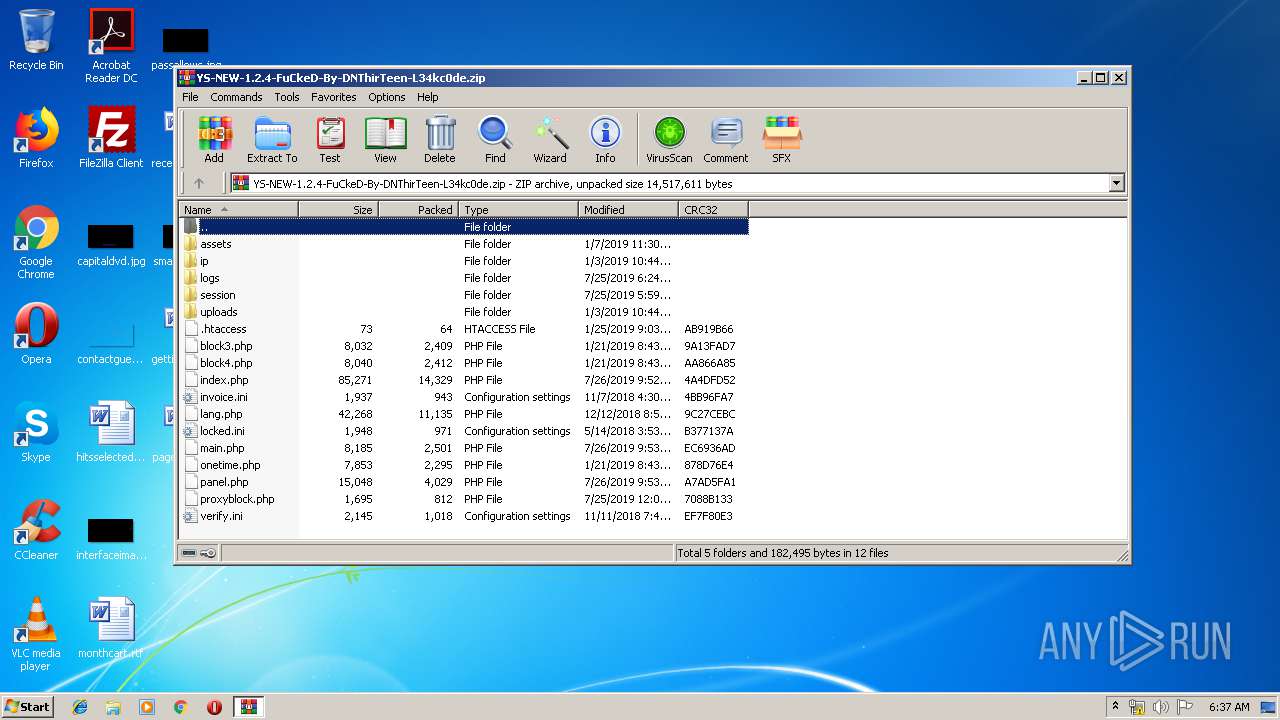Create SFX self-extracting archive
Image resolution: width=1280 pixels, height=720 pixels.
click(781, 139)
